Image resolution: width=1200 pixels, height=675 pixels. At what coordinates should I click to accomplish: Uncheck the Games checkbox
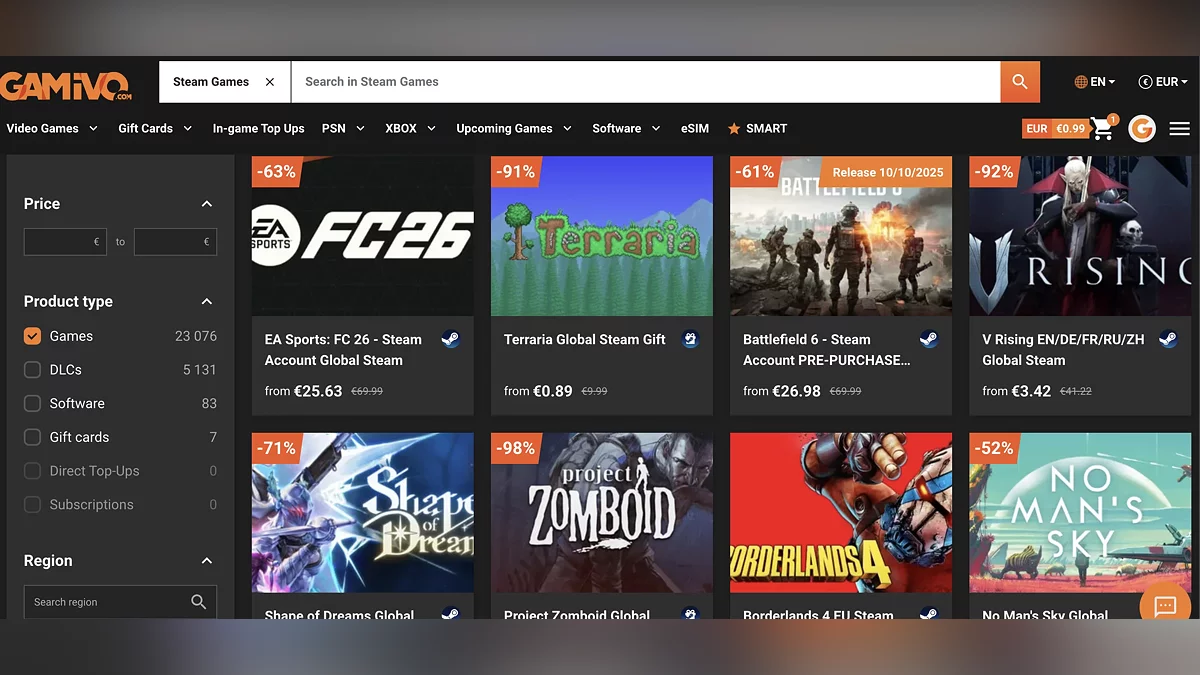32,336
